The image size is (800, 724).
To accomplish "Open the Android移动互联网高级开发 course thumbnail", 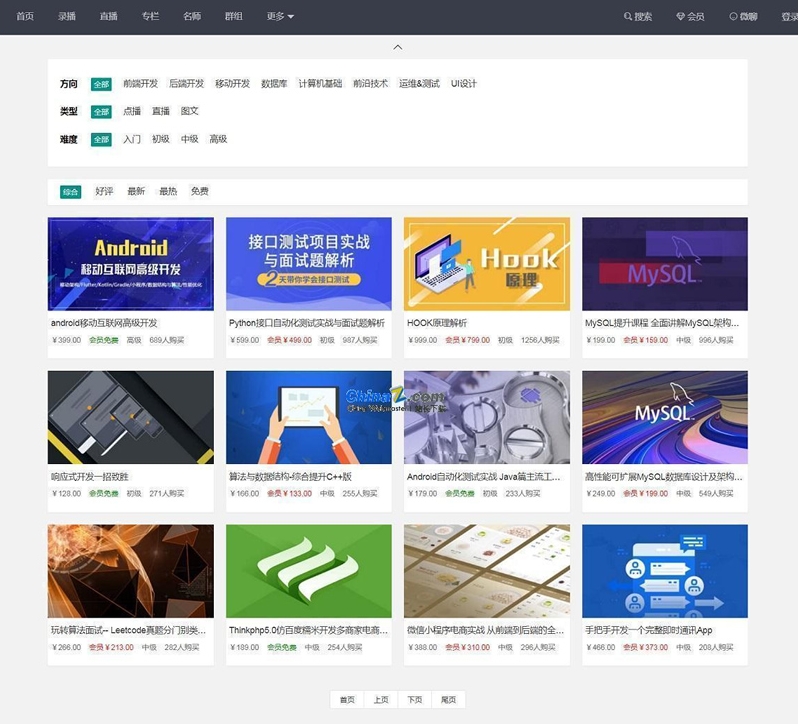I will (131, 264).
